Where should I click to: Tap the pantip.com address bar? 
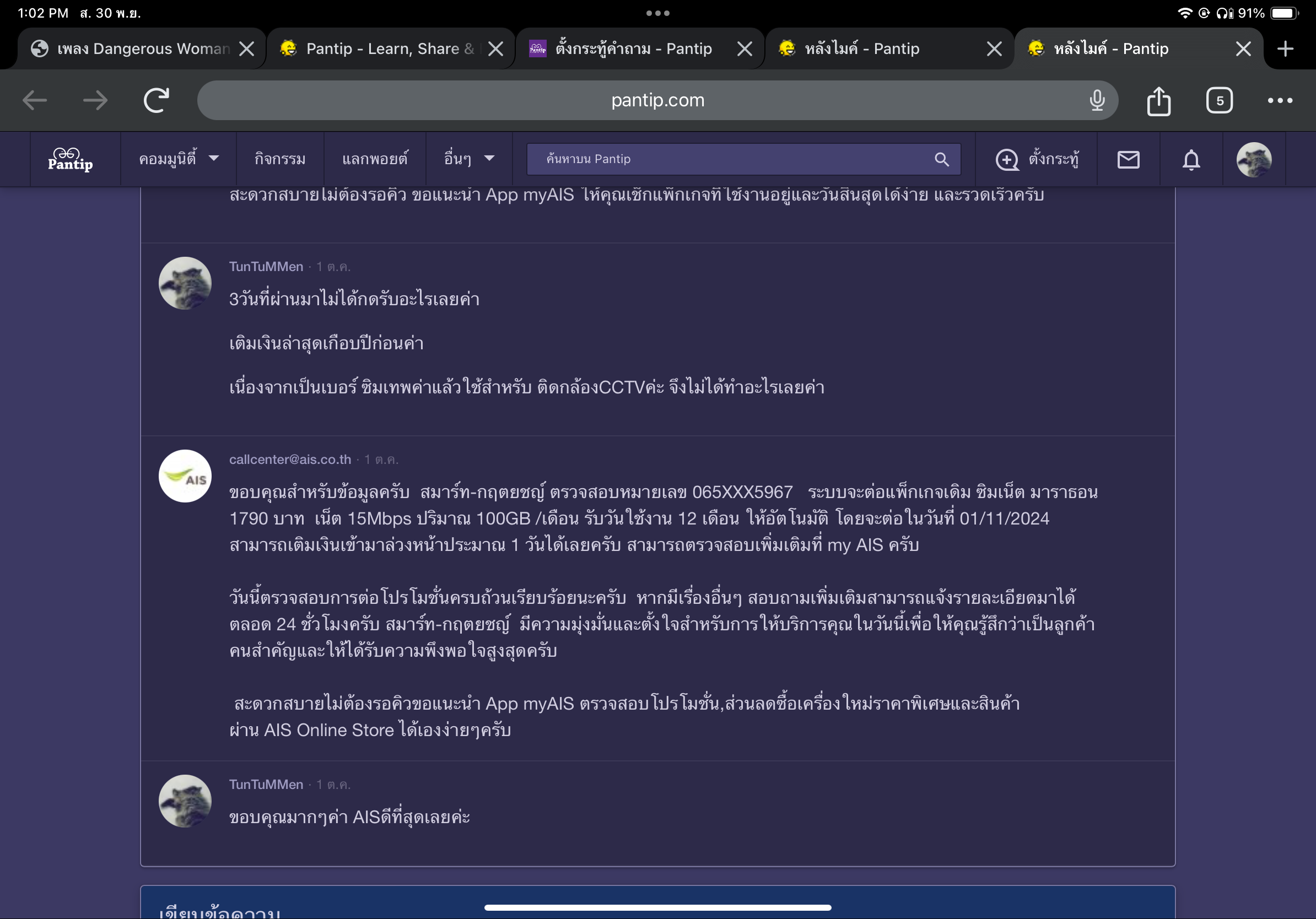coord(657,100)
